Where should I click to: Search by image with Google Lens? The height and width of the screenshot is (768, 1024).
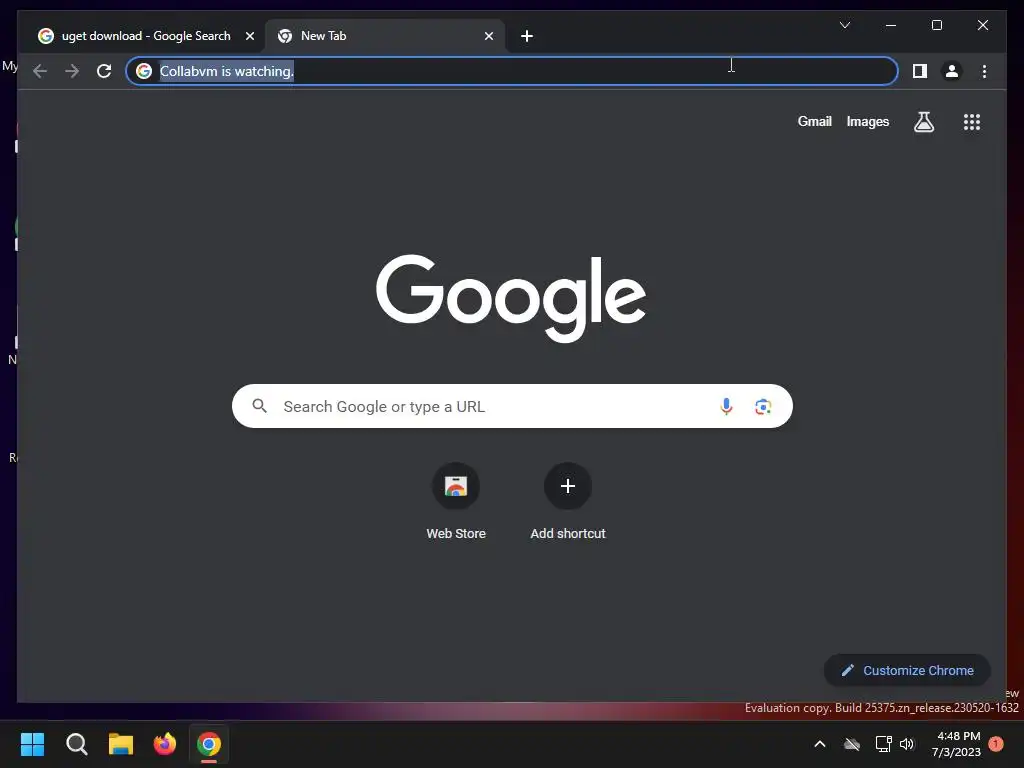(763, 406)
